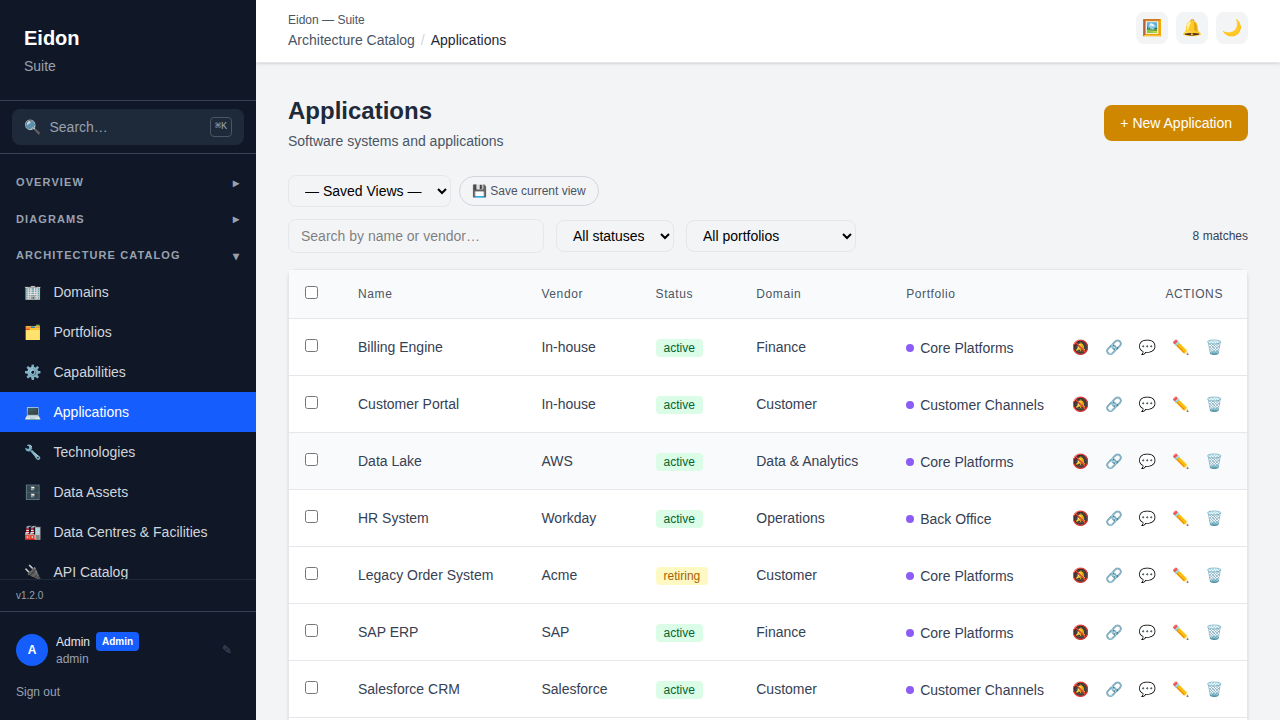Mute notifications for Data Lake row
The width and height of the screenshot is (1280, 720).
[x=1080, y=461]
